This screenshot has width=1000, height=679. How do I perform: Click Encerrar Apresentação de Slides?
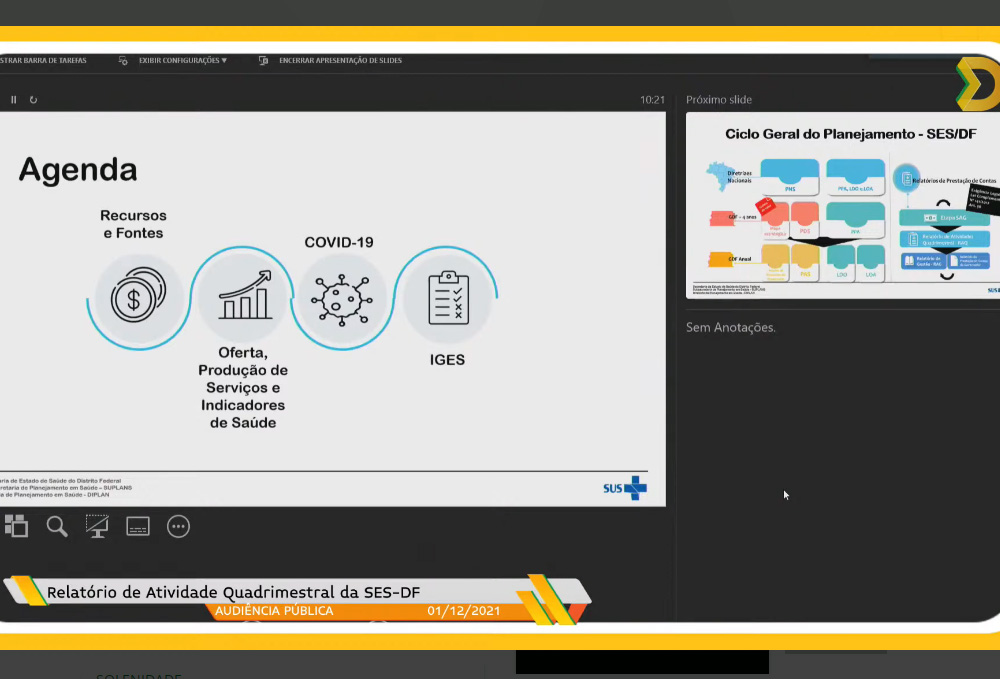pos(340,60)
